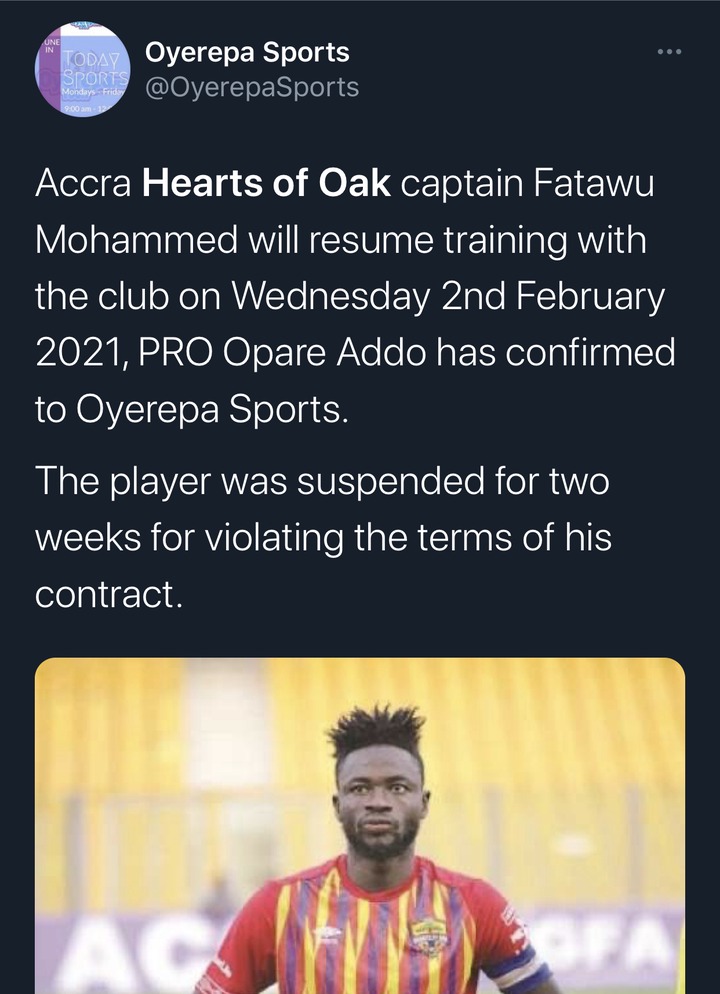Image resolution: width=720 pixels, height=994 pixels.
Task: Open the @OyerepaSports handle link
Action: (252, 87)
